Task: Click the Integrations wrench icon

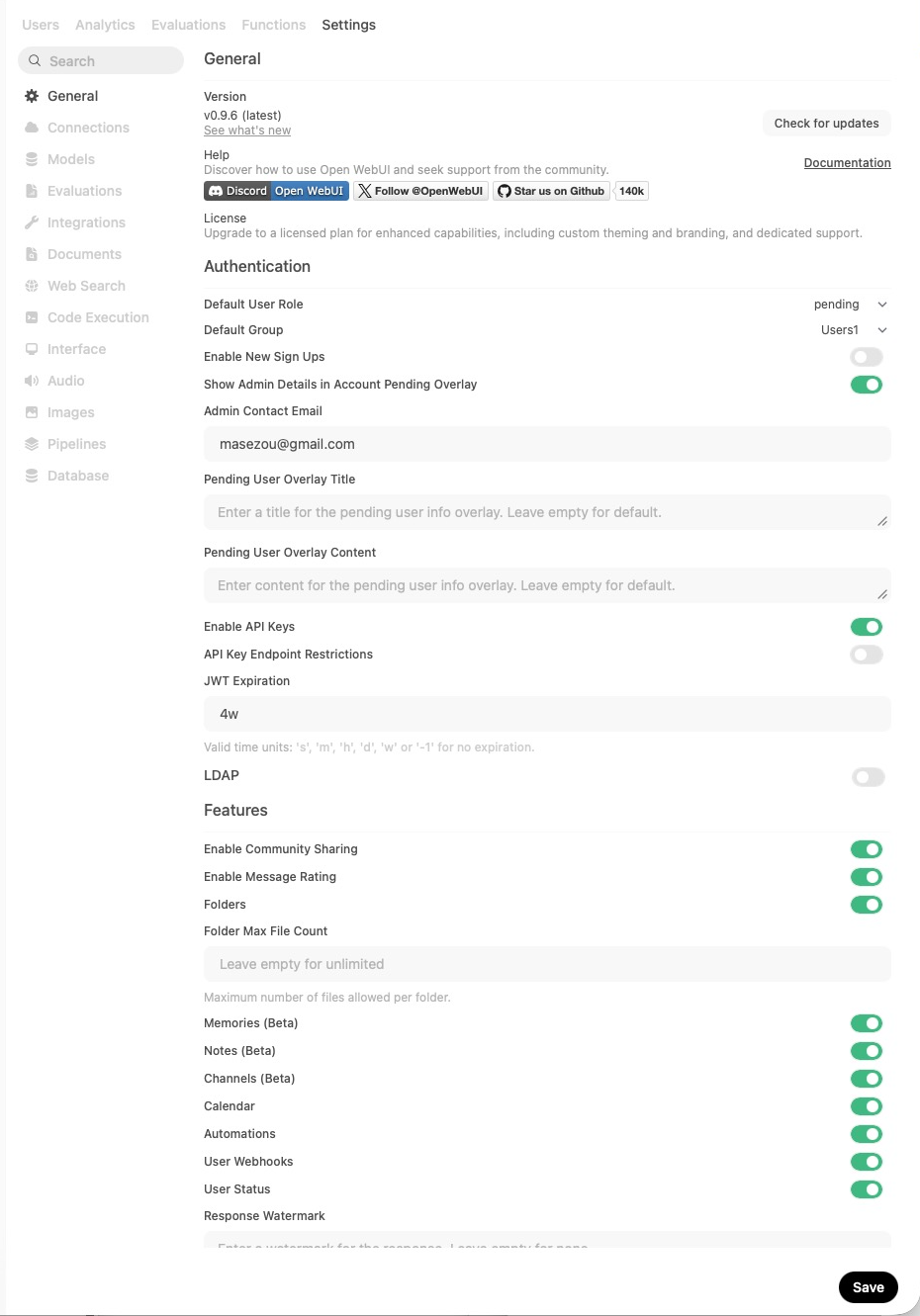Action: tap(32, 222)
